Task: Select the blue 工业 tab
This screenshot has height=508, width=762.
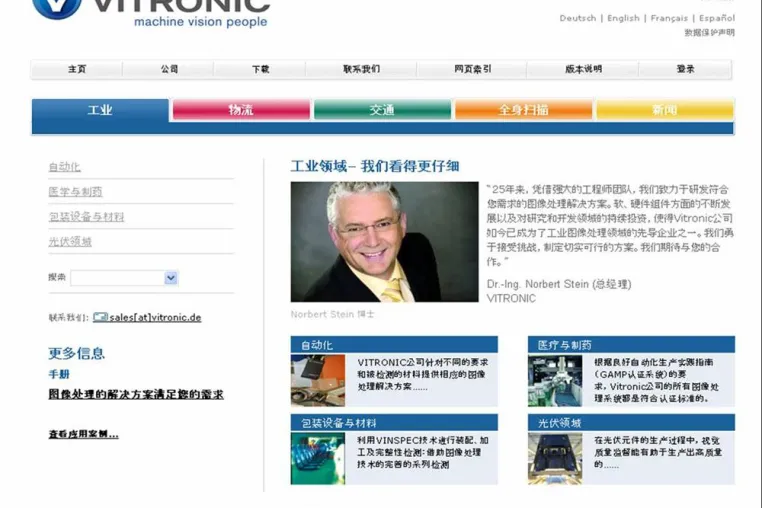Action: tap(100, 110)
